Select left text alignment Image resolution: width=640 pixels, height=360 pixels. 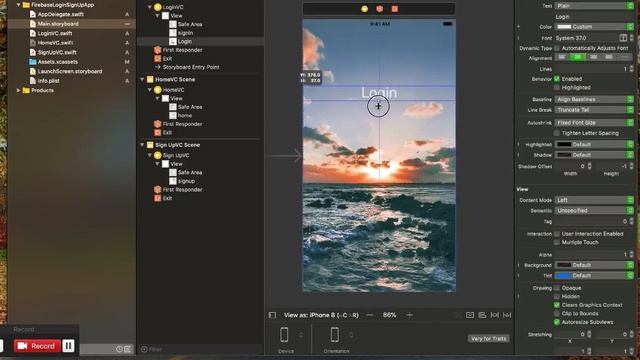(x=562, y=58)
